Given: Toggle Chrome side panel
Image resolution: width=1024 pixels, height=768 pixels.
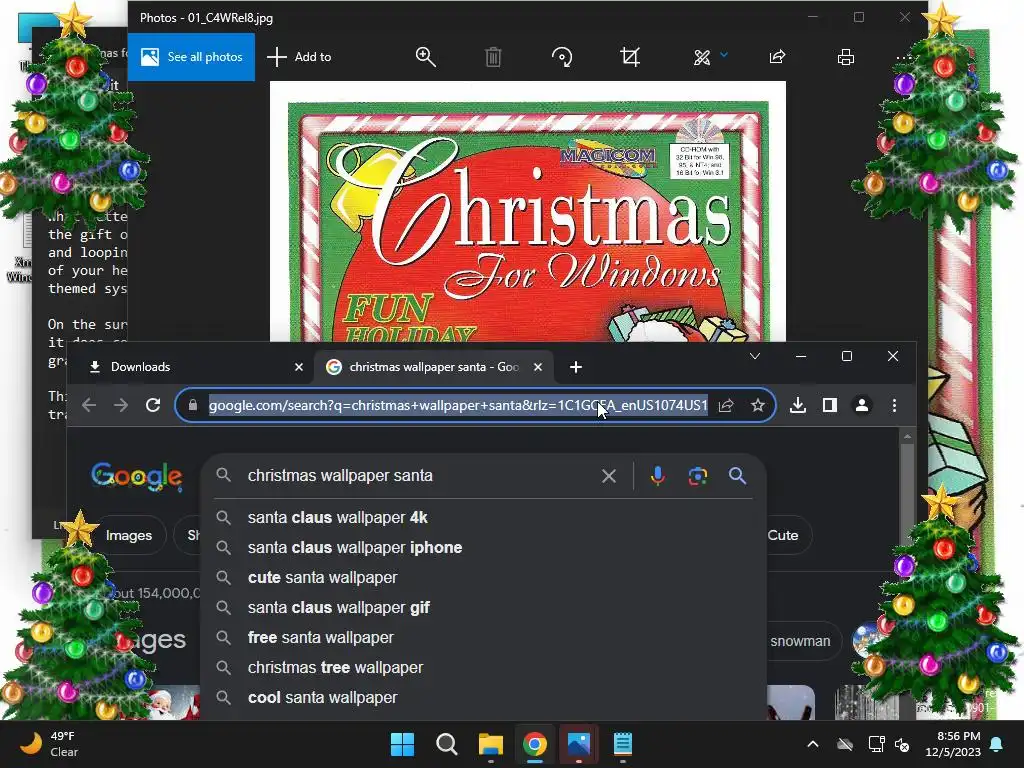Looking at the screenshot, I should (x=829, y=406).
